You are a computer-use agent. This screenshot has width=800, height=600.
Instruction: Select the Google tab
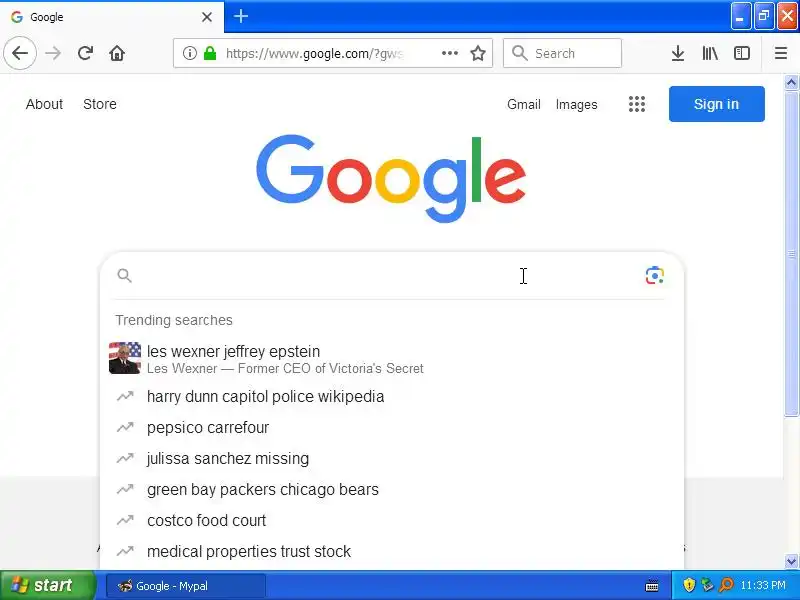coord(112,17)
